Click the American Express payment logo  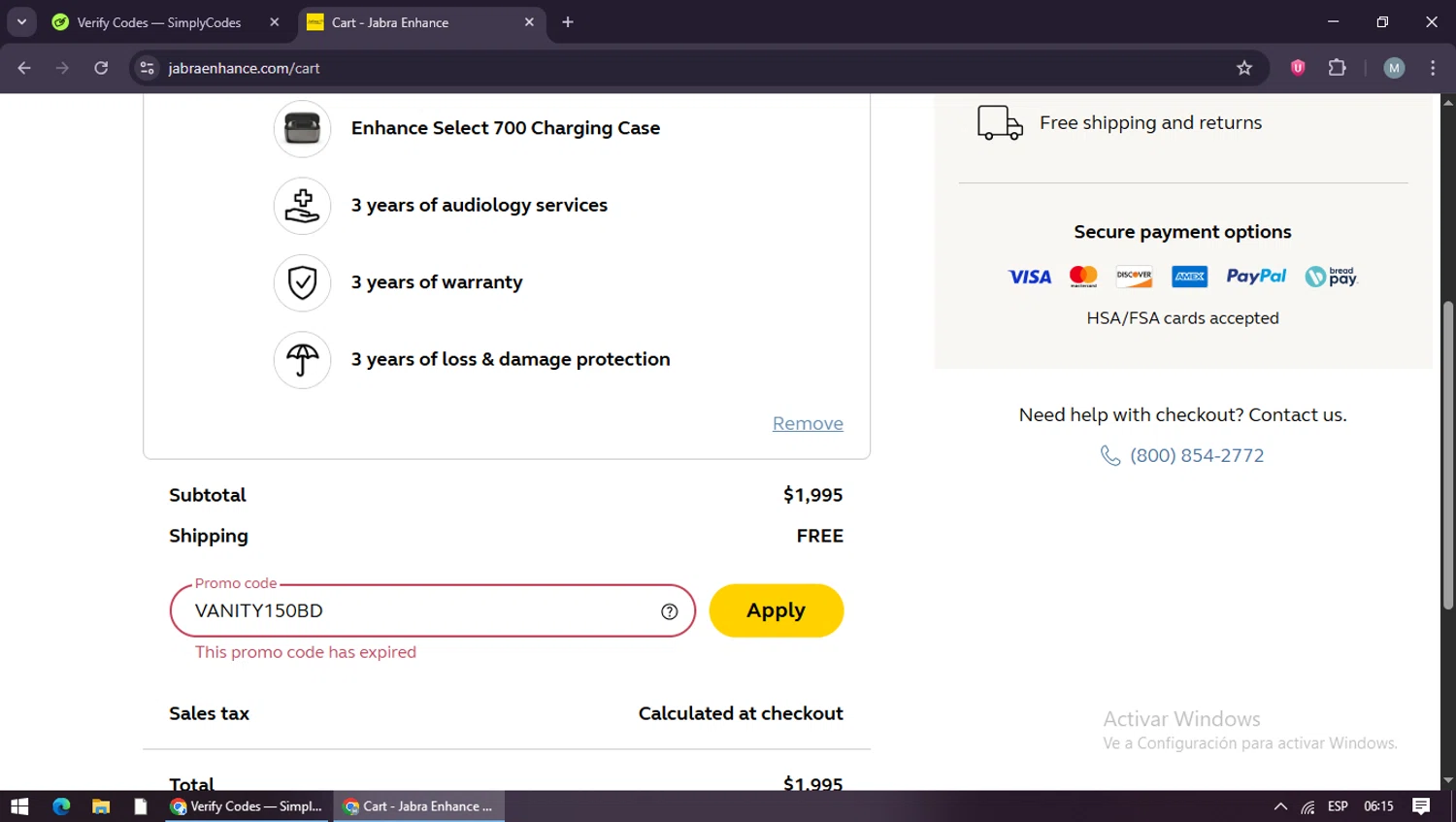(1189, 277)
